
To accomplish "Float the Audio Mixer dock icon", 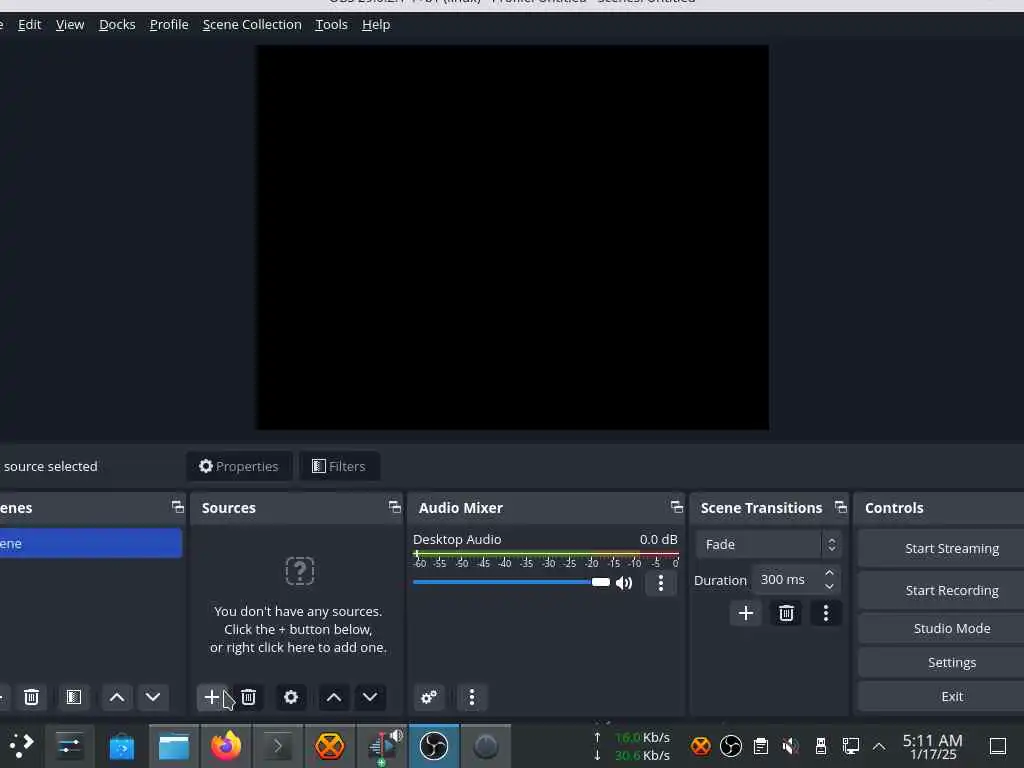I will click(x=677, y=507).
